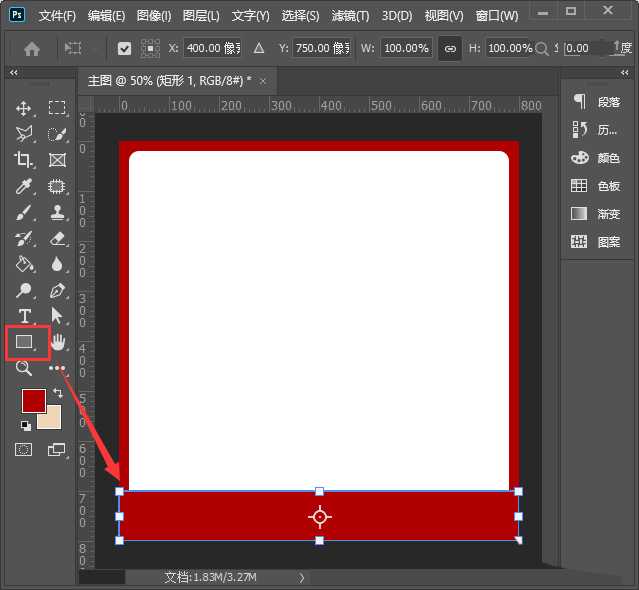Select the Rectangle shape tool
This screenshot has height=590, width=639.
(25, 343)
